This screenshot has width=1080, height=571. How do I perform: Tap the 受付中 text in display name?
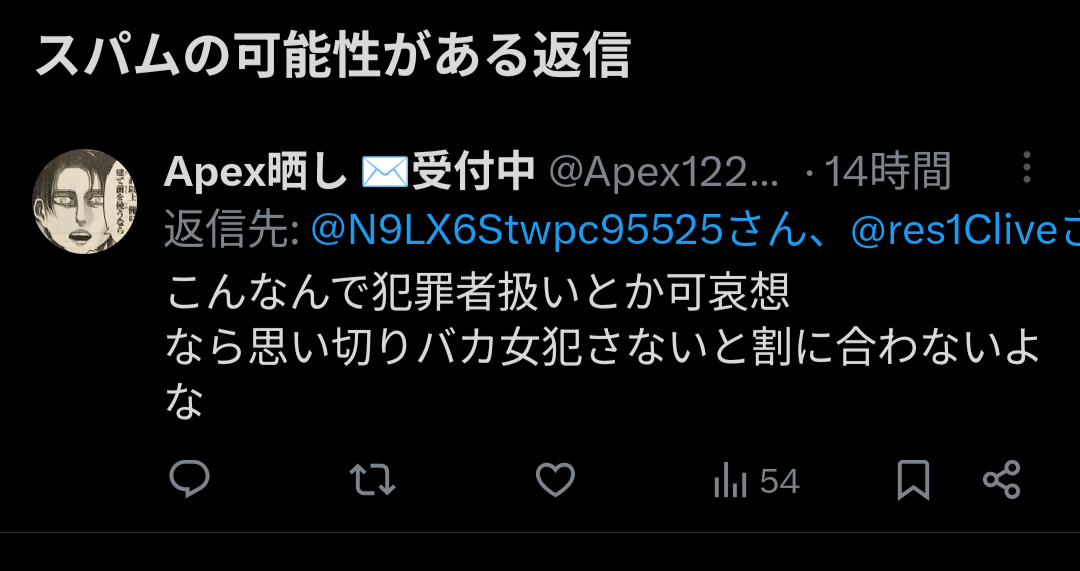click(473, 171)
